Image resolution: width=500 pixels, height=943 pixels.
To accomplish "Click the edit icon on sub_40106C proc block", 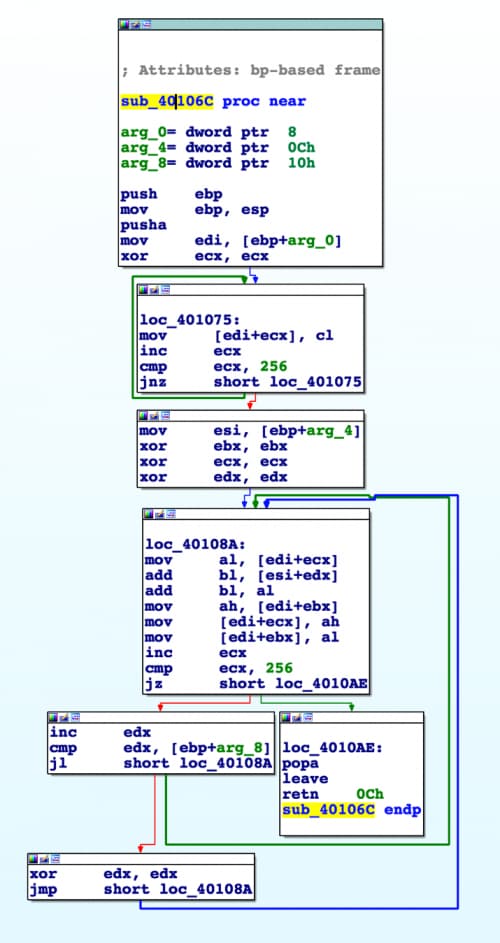I will click(135, 25).
